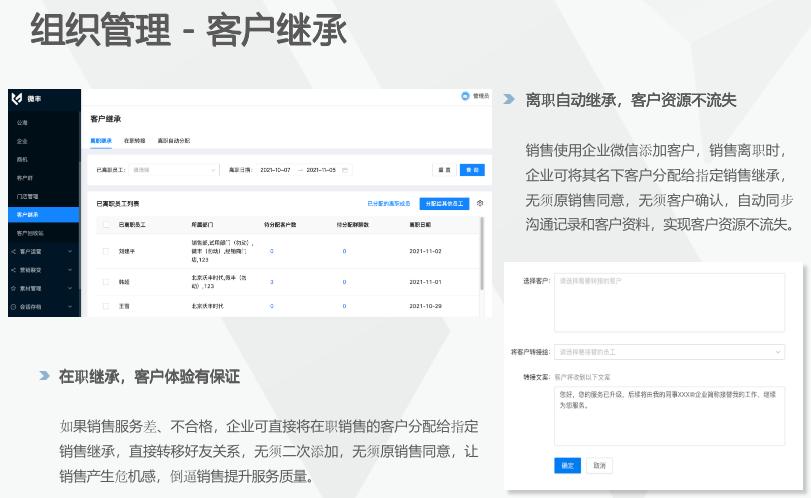The height and width of the screenshot is (498, 811).
Task: Click the start date 2021-10-07 field
Action: pyautogui.click(x=275, y=170)
